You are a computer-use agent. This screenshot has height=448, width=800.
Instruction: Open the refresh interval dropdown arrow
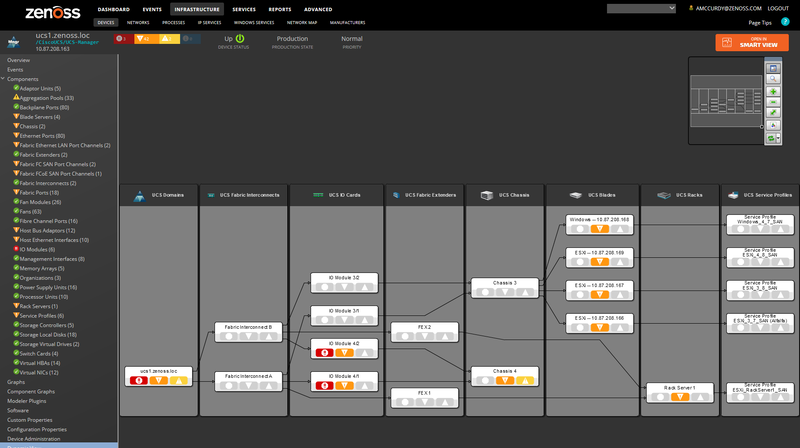point(778,138)
